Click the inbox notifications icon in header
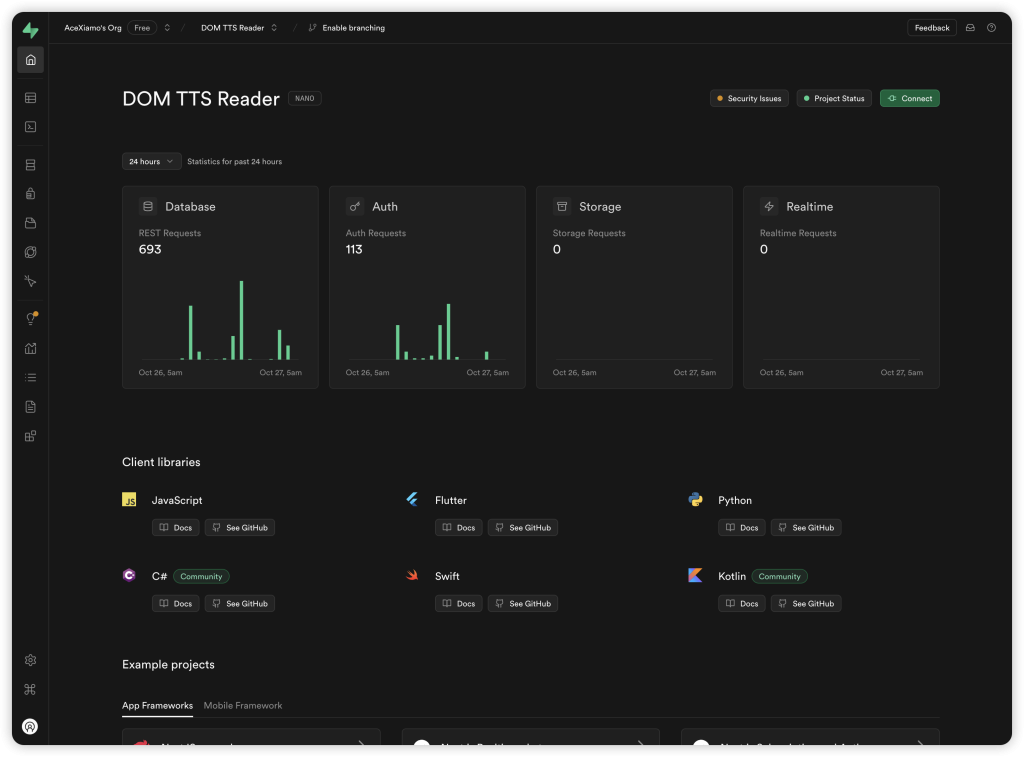 click(970, 28)
